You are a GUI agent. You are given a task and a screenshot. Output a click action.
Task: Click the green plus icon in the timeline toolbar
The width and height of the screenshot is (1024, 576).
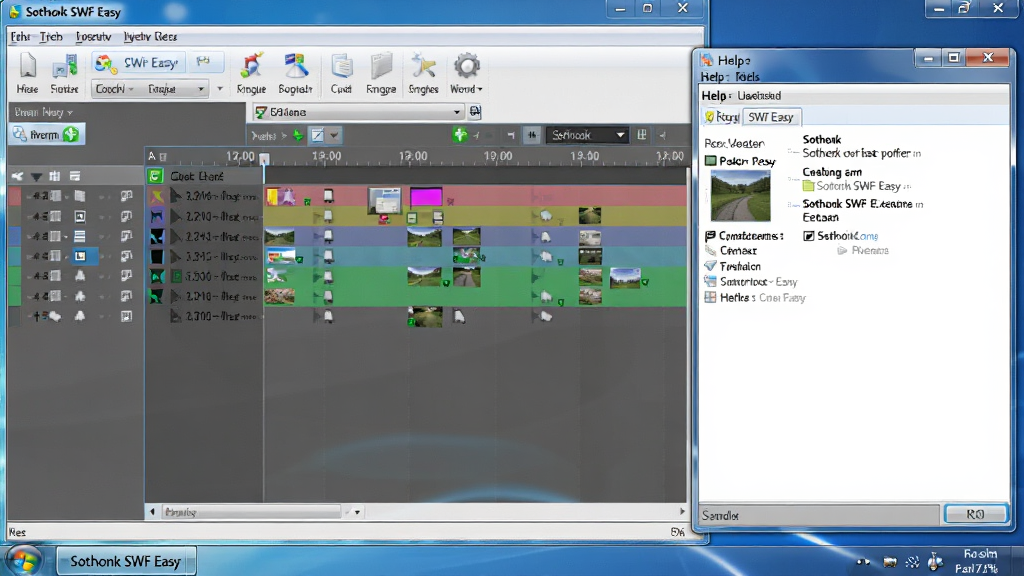[x=460, y=135]
